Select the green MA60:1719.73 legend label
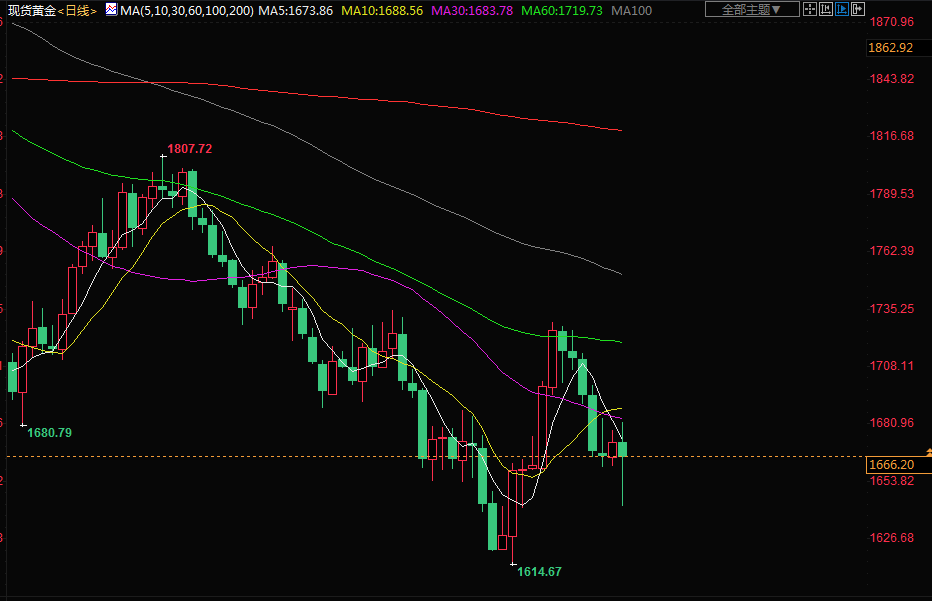The image size is (932, 601). (562, 11)
